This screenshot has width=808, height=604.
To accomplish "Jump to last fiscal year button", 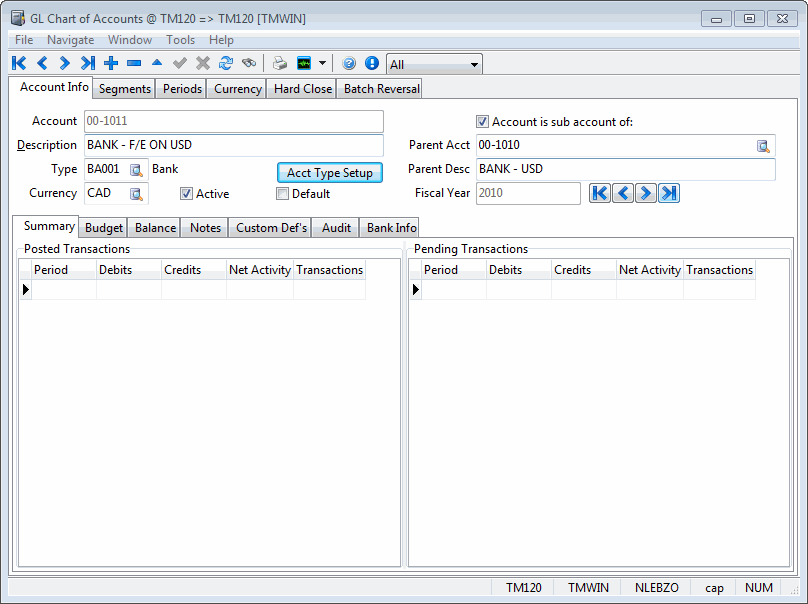I will (669, 193).
